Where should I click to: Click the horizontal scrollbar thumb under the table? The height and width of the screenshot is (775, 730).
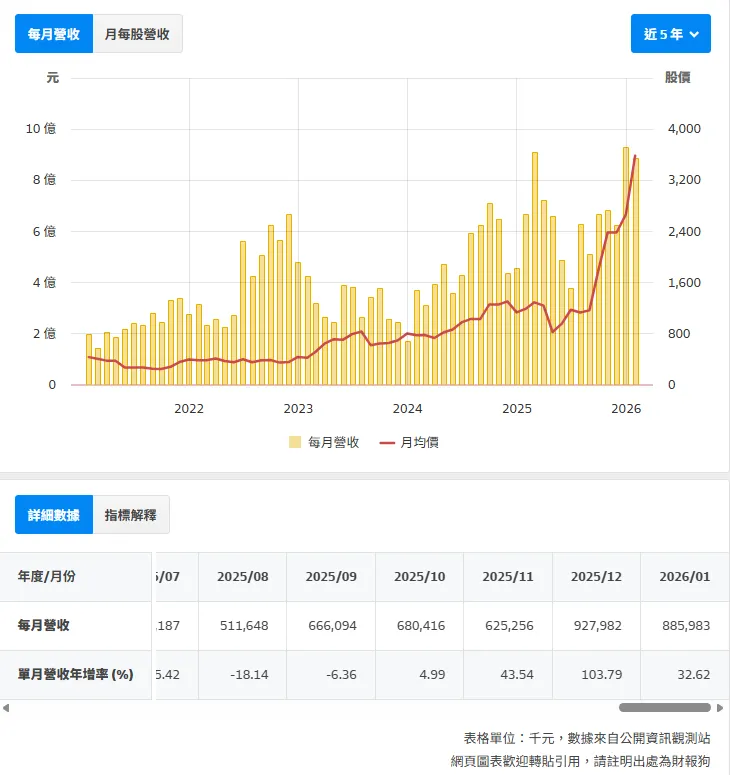(x=665, y=708)
